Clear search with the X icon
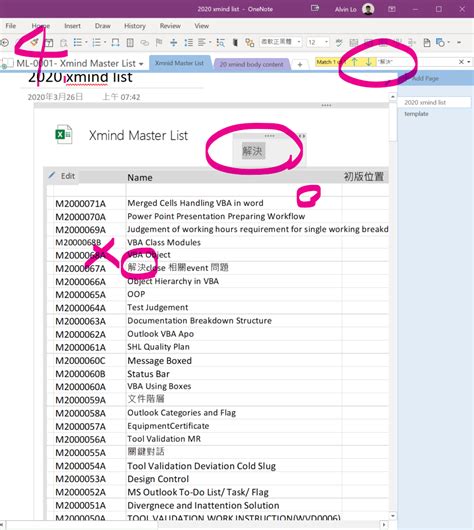474x530 pixels. coord(461,62)
